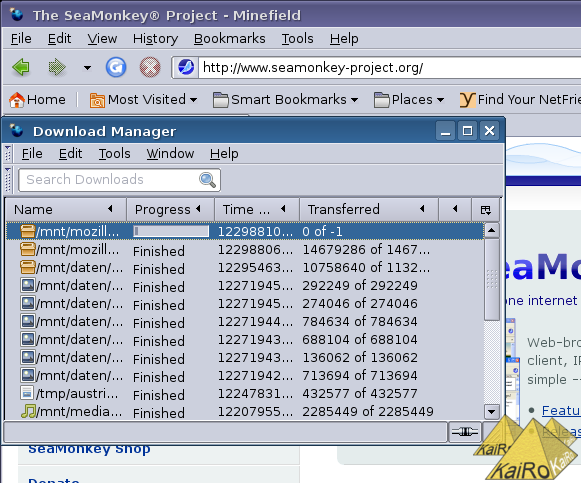
Task: Select image download with 784634 of 784634
Action: point(245,322)
